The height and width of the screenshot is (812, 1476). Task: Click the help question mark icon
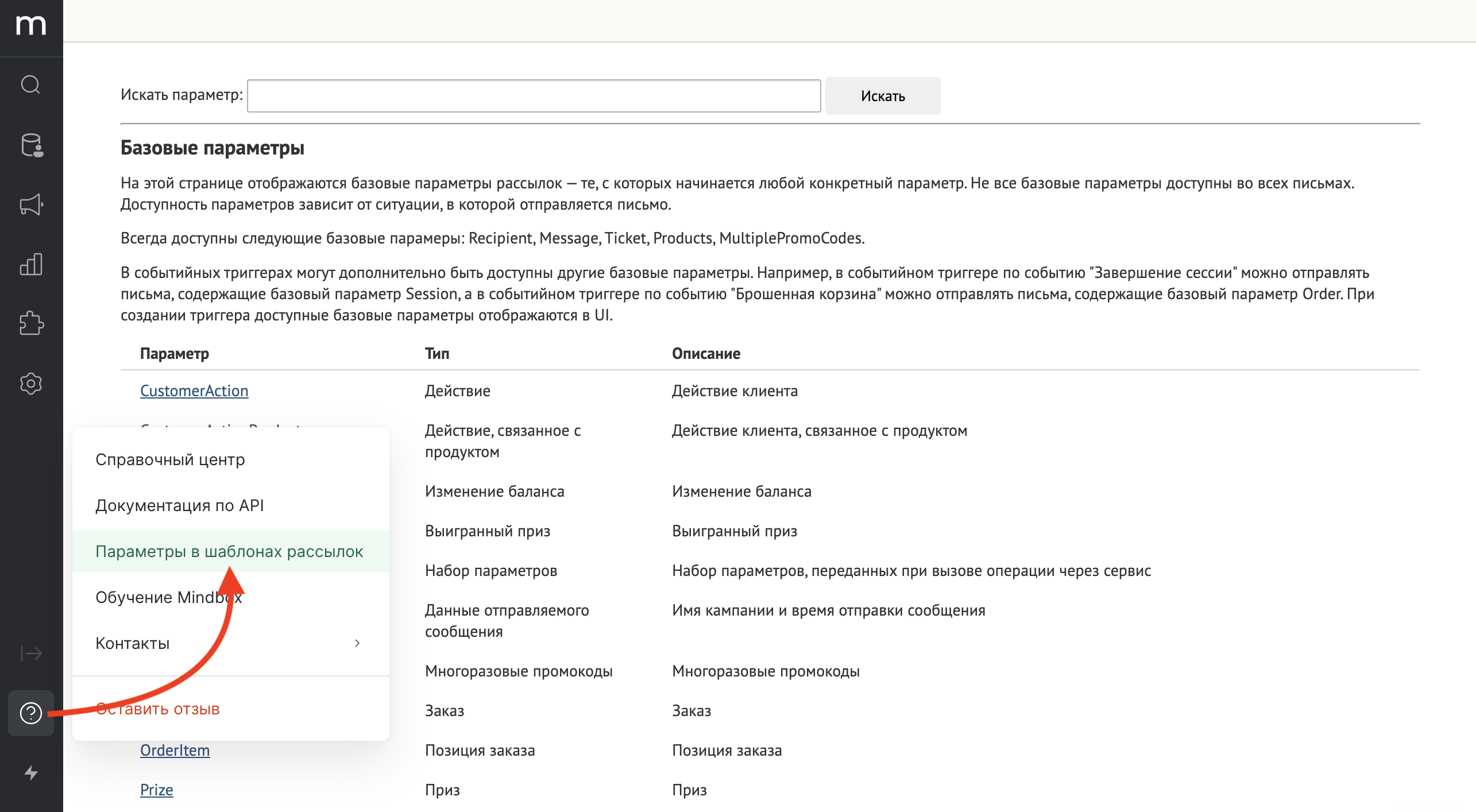click(x=31, y=713)
